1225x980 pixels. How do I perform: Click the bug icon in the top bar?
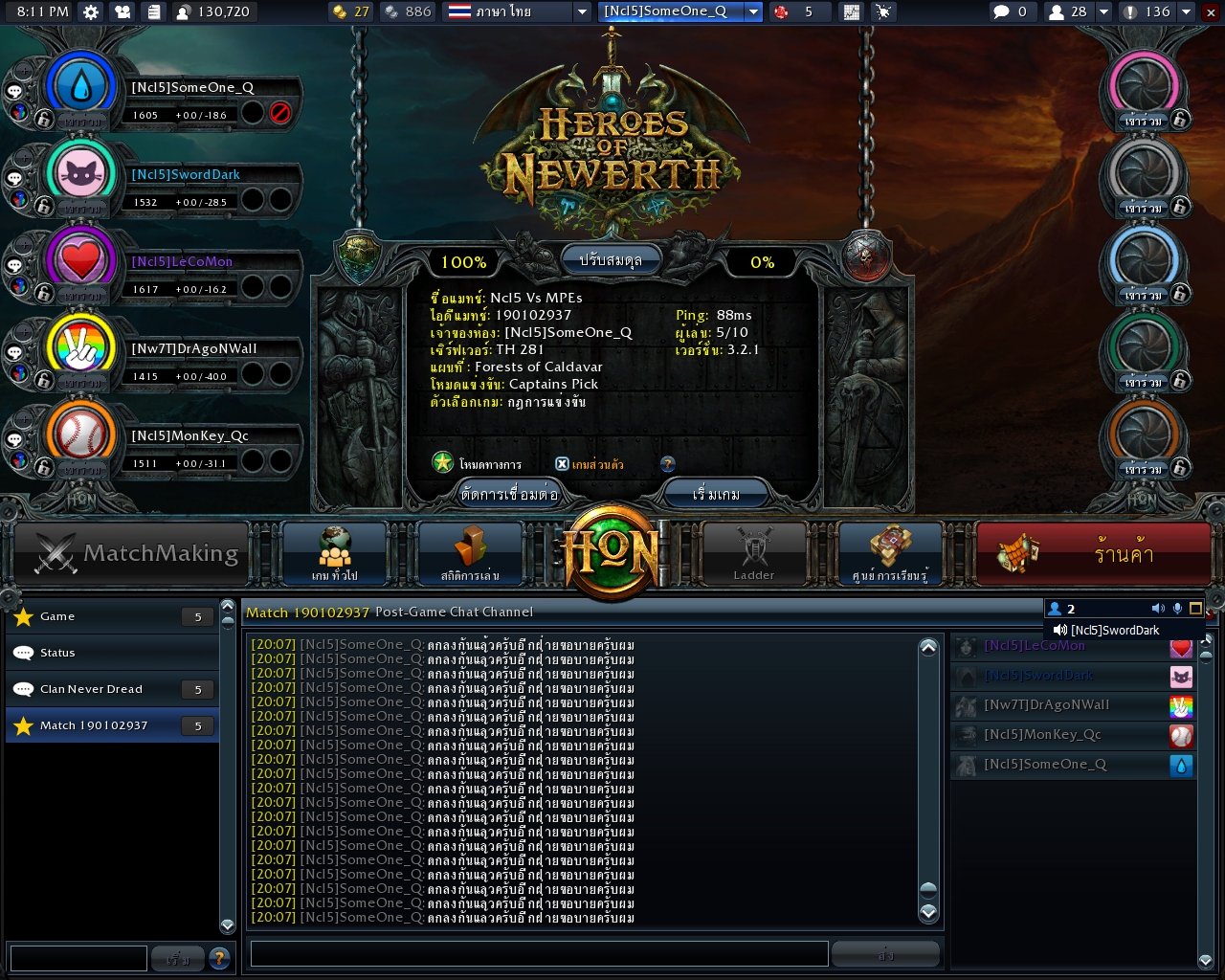point(882,12)
